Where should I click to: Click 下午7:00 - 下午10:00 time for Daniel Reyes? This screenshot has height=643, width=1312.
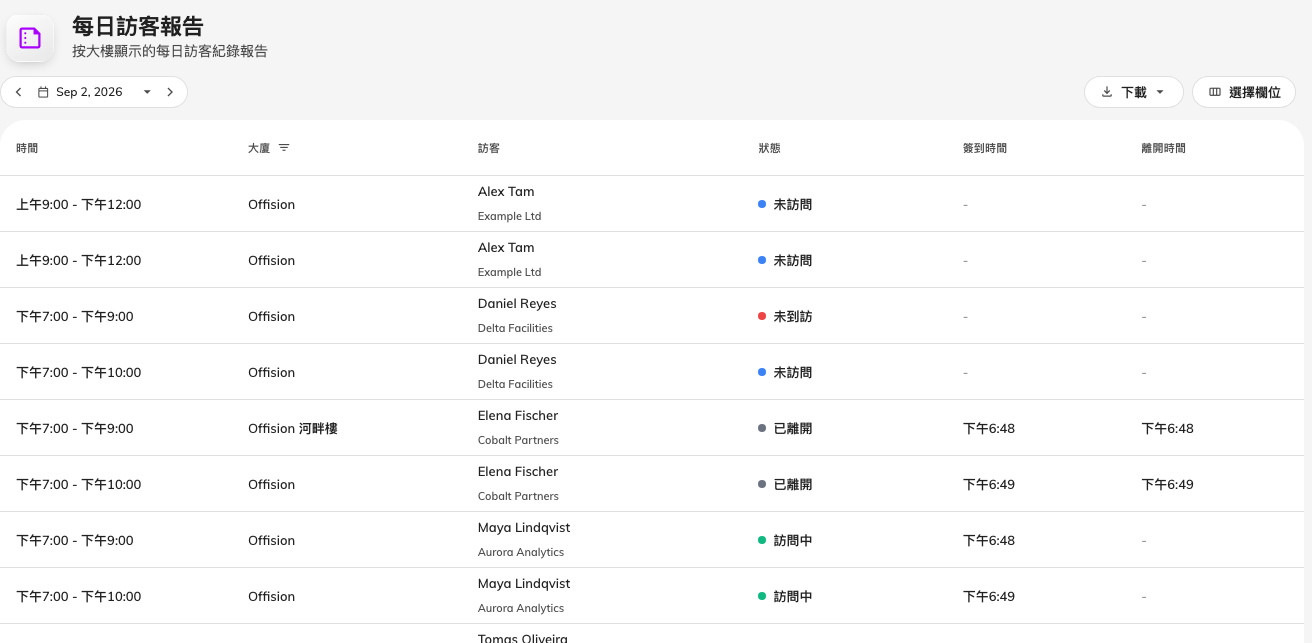click(79, 372)
